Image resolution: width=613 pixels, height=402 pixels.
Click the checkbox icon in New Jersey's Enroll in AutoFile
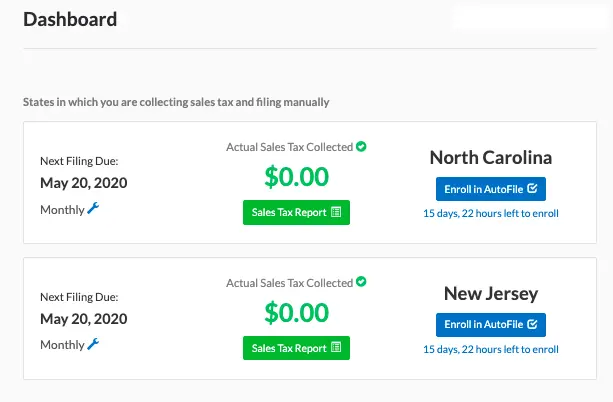532,324
